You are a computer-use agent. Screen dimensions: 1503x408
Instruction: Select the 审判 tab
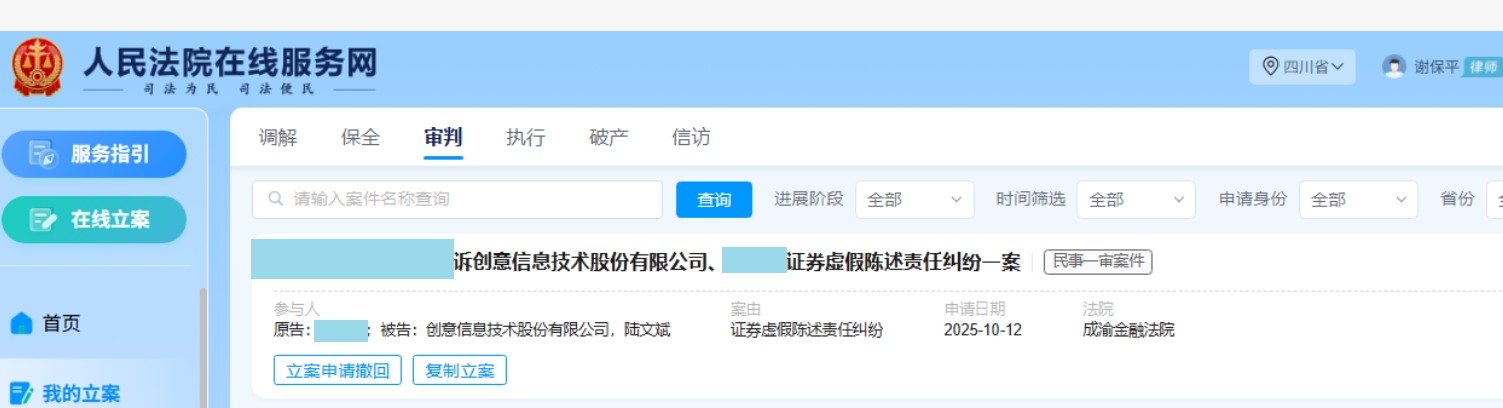click(443, 138)
